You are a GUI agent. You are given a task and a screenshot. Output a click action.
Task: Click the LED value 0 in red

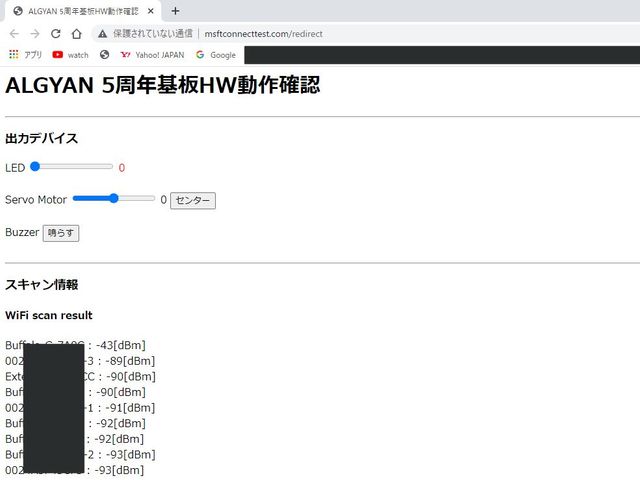[x=122, y=168]
